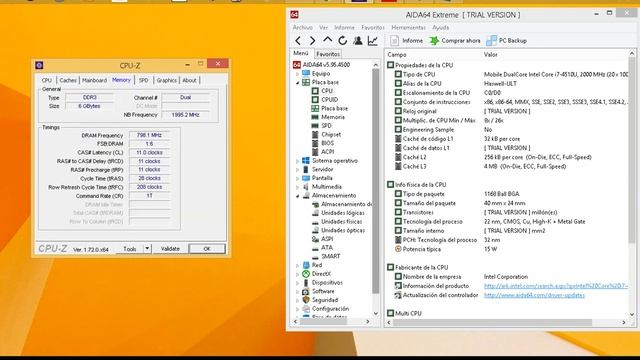Open the Informe report icon

tap(394, 40)
